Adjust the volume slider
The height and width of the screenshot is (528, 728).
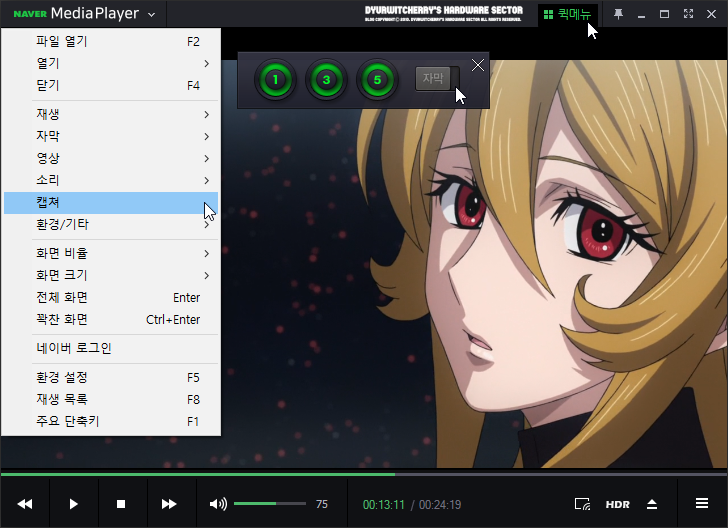point(270,503)
